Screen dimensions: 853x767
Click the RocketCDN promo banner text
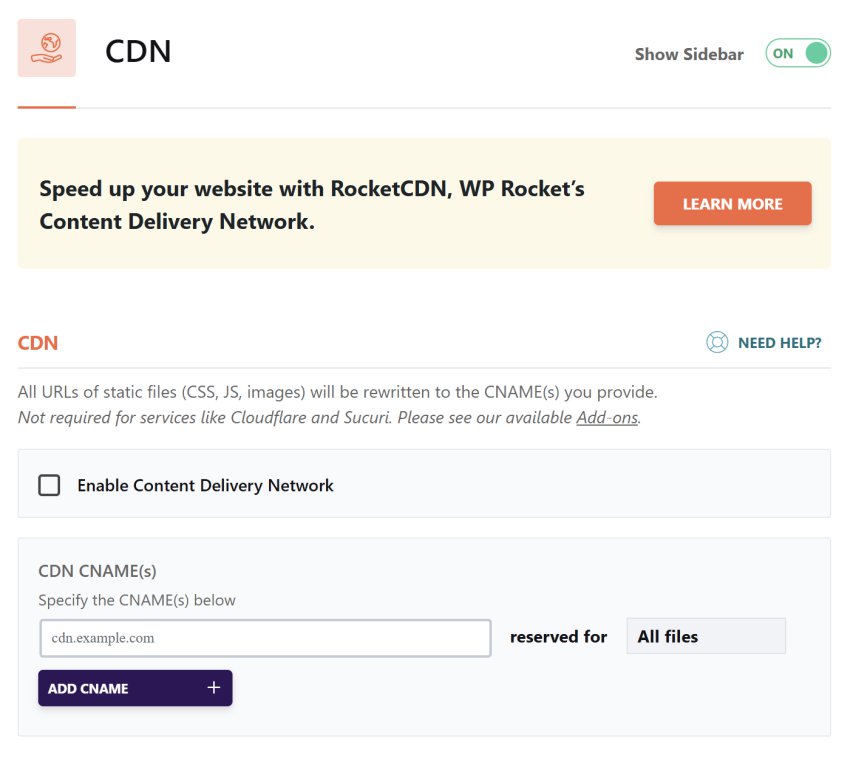[311, 204]
